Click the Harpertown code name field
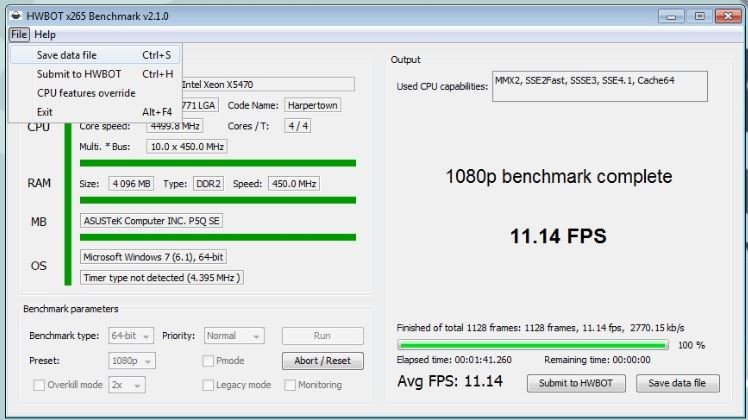 [x=312, y=105]
